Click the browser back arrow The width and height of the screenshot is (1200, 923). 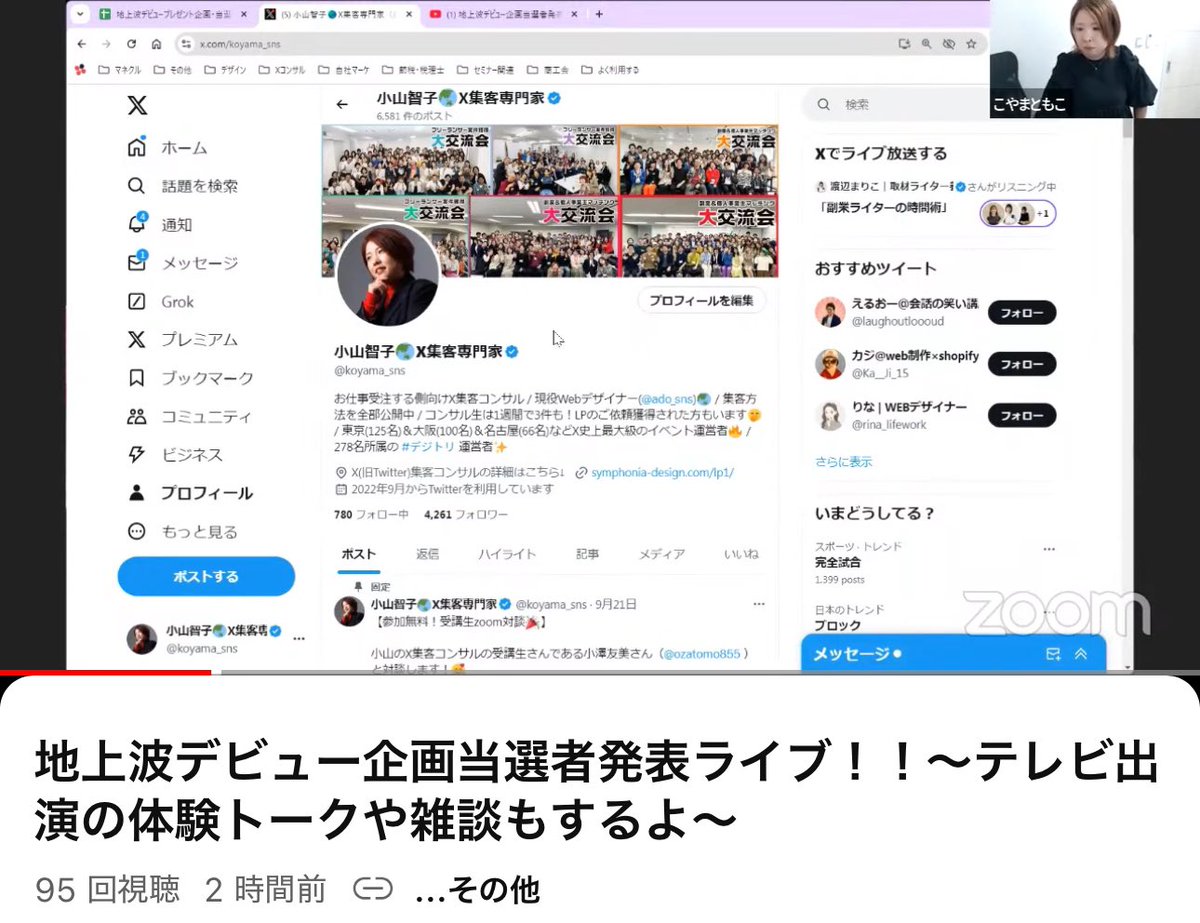[x=81, y=44]
